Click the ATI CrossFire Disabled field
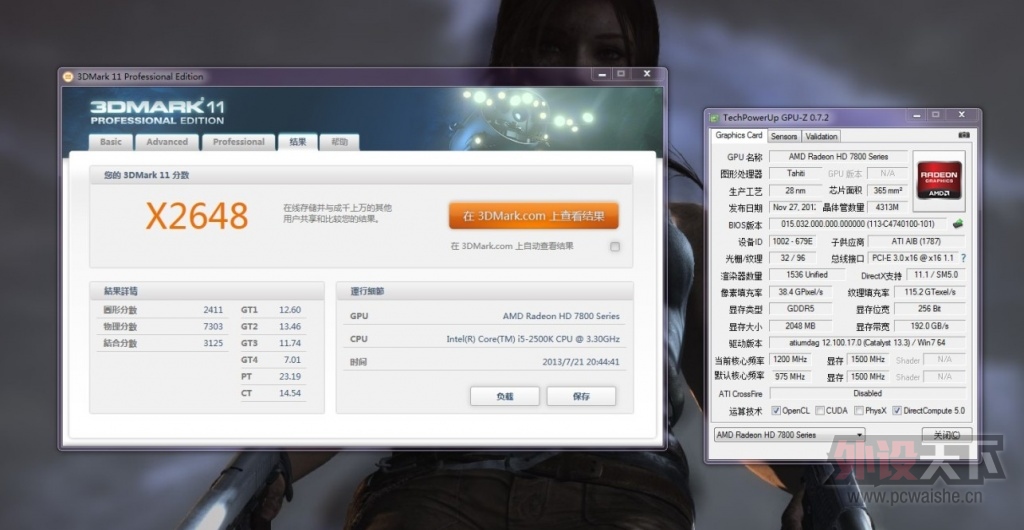Viewport: 1024px width, 530px height. (x=867, y=394)
